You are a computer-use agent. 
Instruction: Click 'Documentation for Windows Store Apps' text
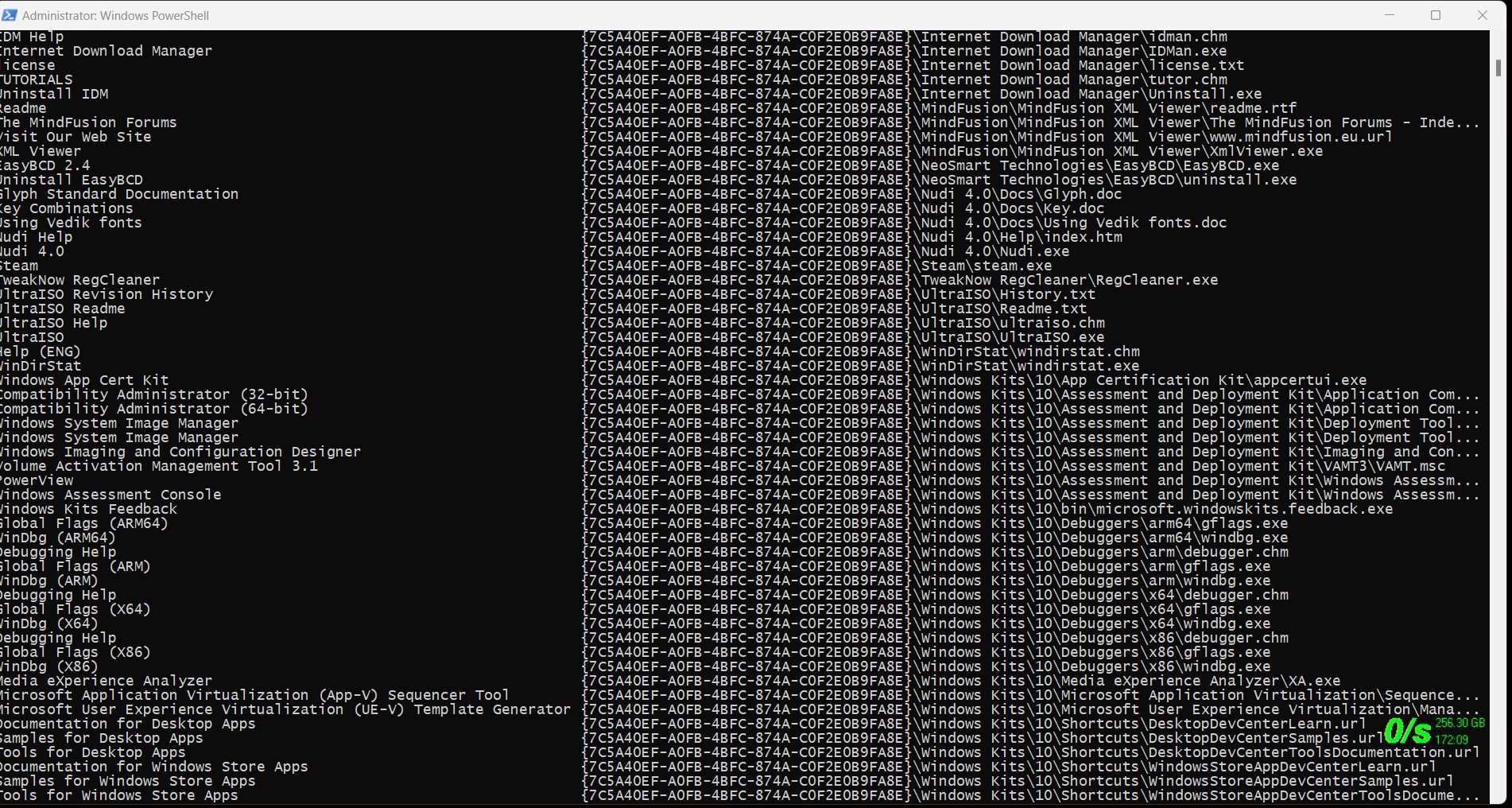(x=154, y=767)
